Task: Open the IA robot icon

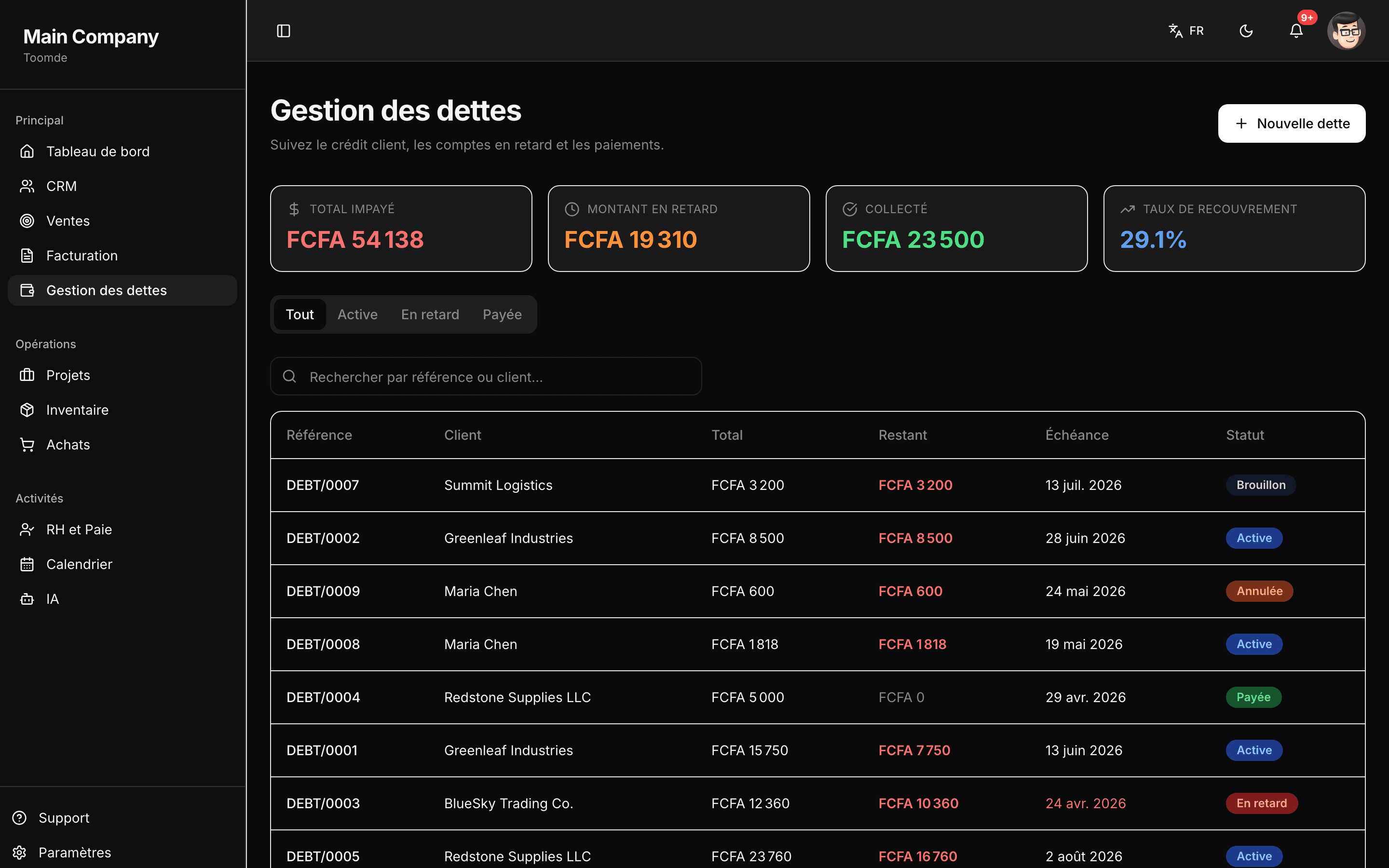Action: 27,599
